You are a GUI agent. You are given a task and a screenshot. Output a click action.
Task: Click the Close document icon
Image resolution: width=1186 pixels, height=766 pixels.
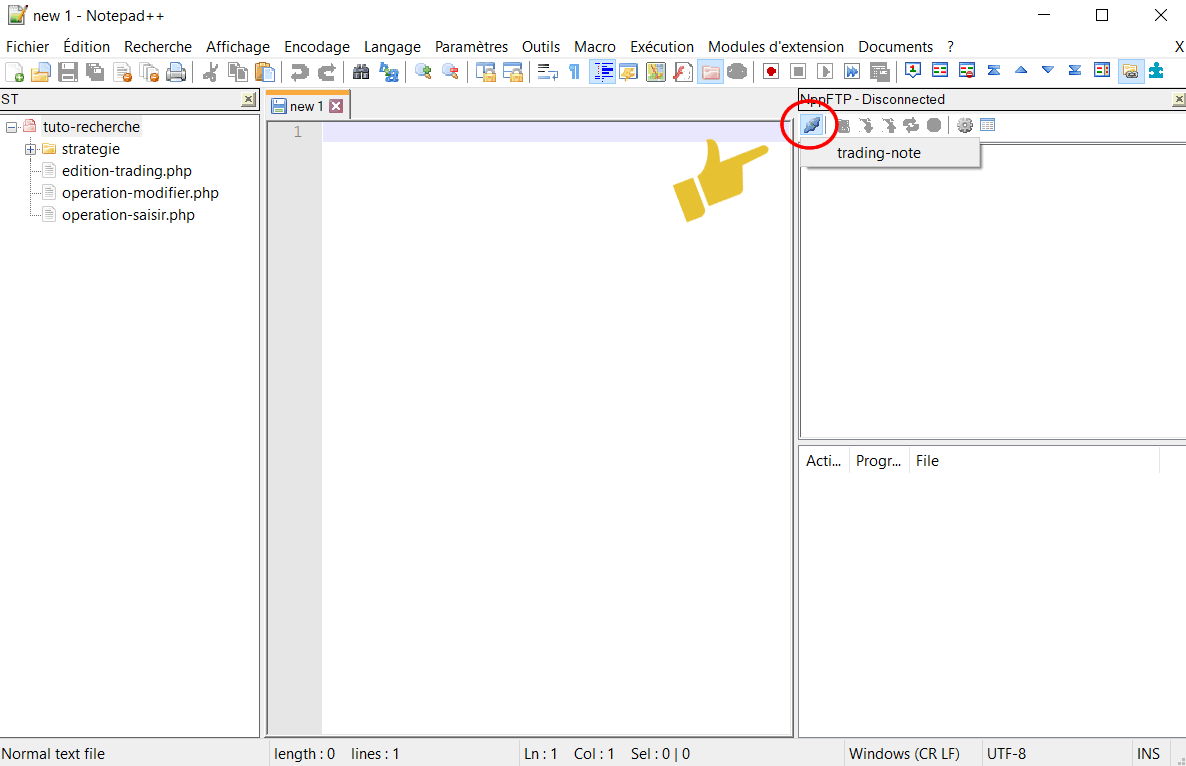click(123, 72)
